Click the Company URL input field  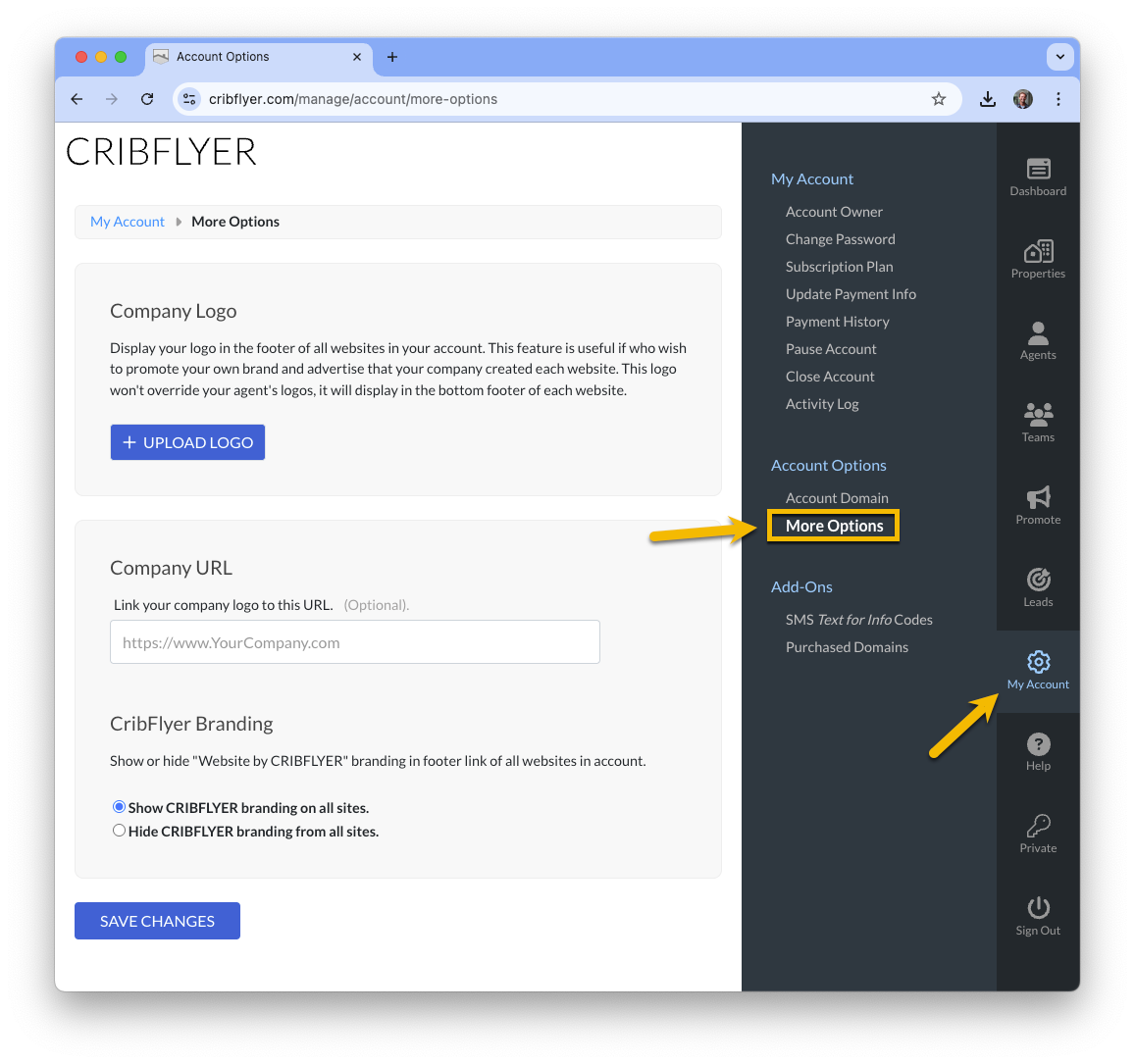[x=355, y=642]
